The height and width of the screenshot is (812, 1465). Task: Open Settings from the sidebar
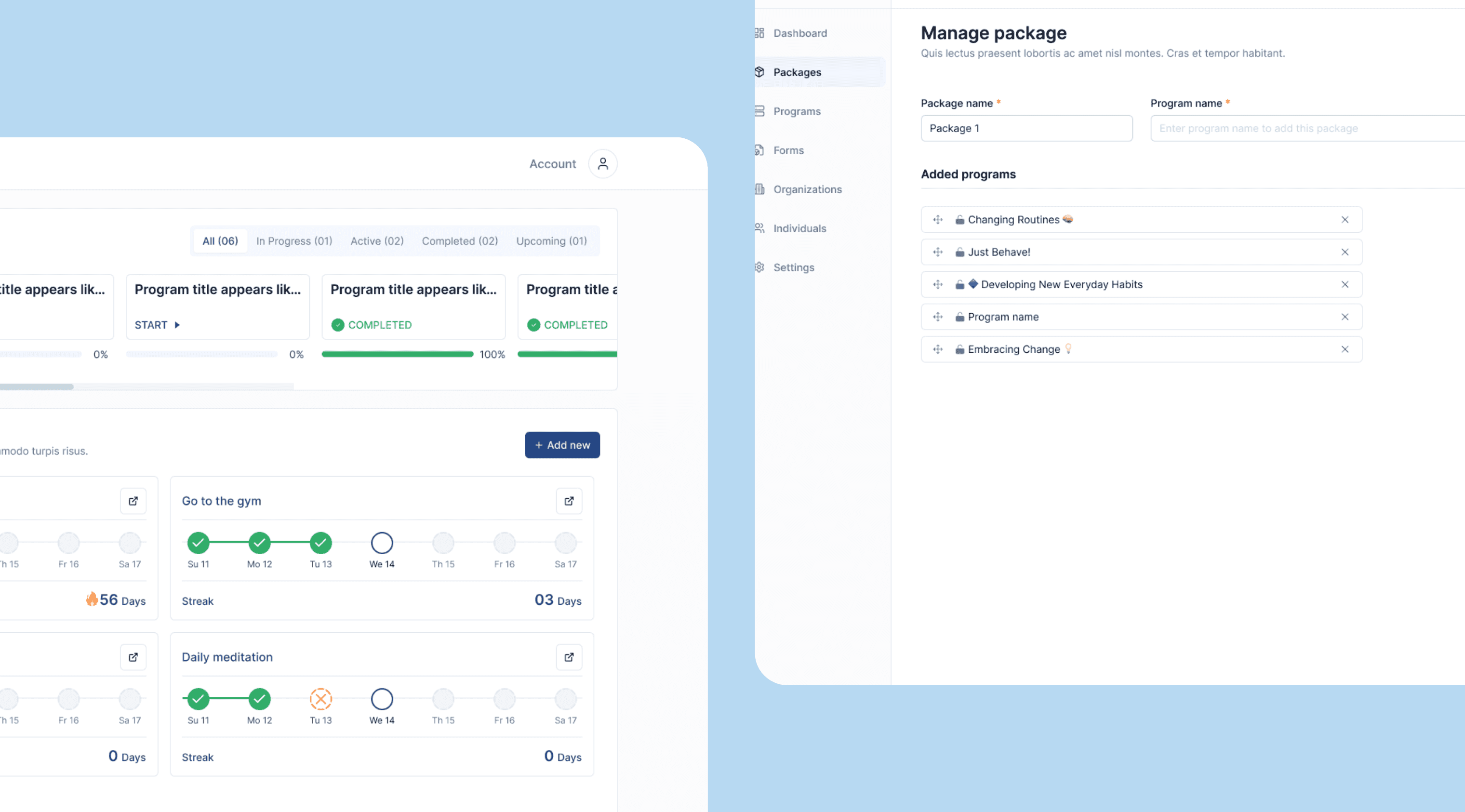pyautogui.click(x=793, y=267)
